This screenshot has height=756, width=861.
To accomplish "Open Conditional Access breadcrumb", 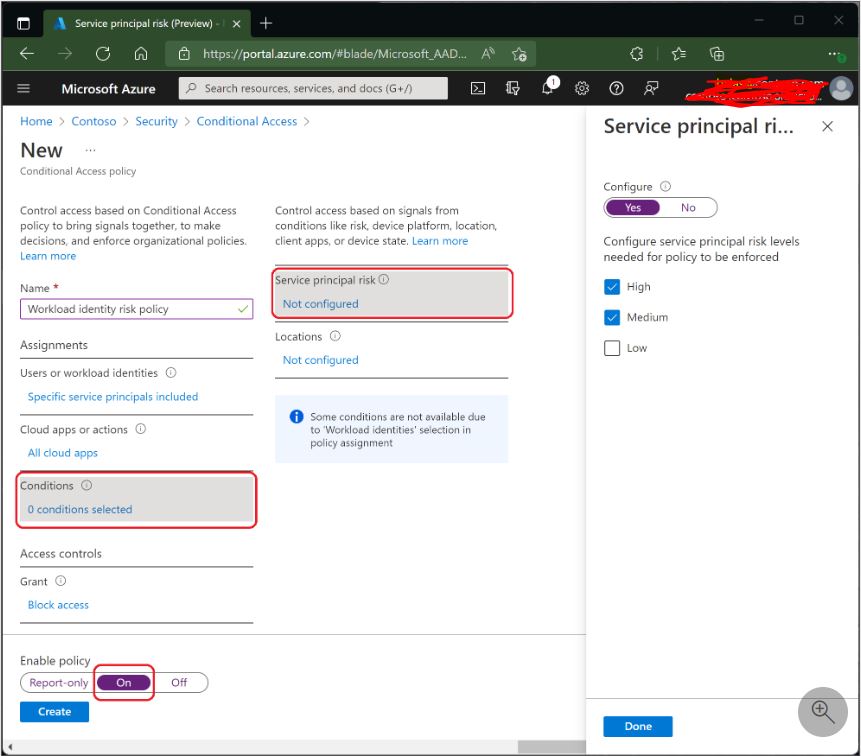I will point(247,121).
